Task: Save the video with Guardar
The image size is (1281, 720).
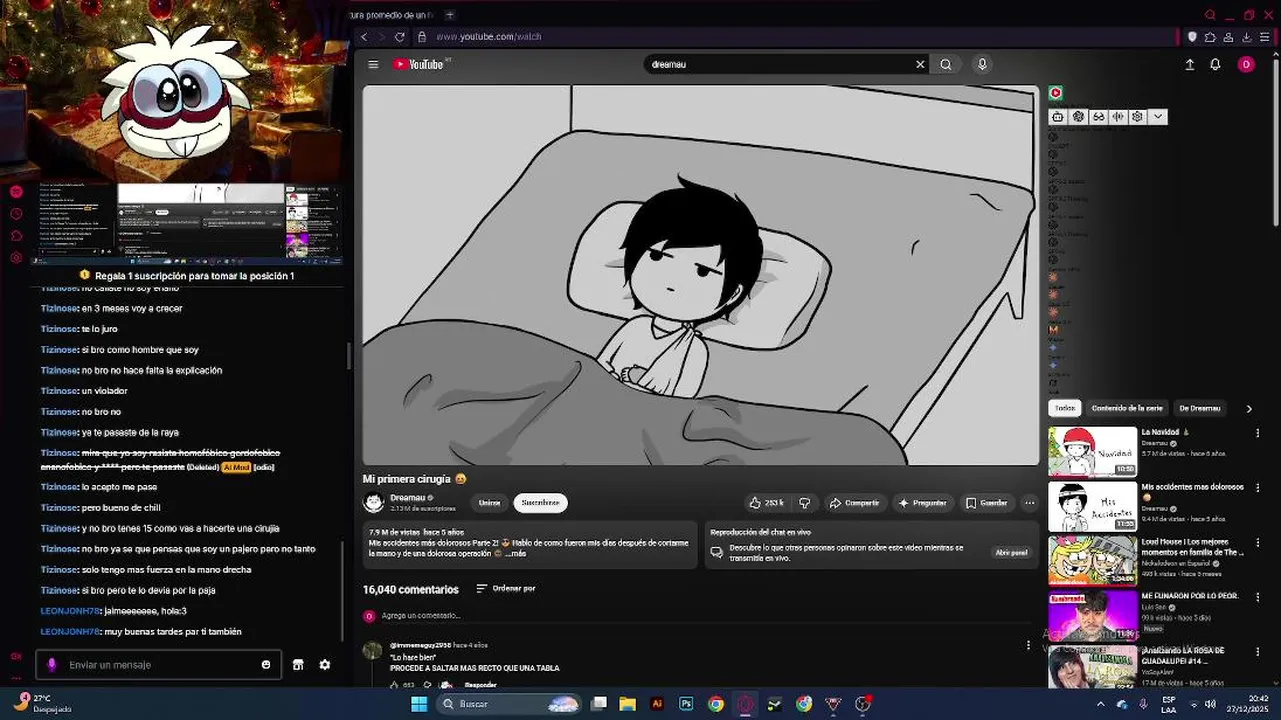Action: [x=987, y=503]
